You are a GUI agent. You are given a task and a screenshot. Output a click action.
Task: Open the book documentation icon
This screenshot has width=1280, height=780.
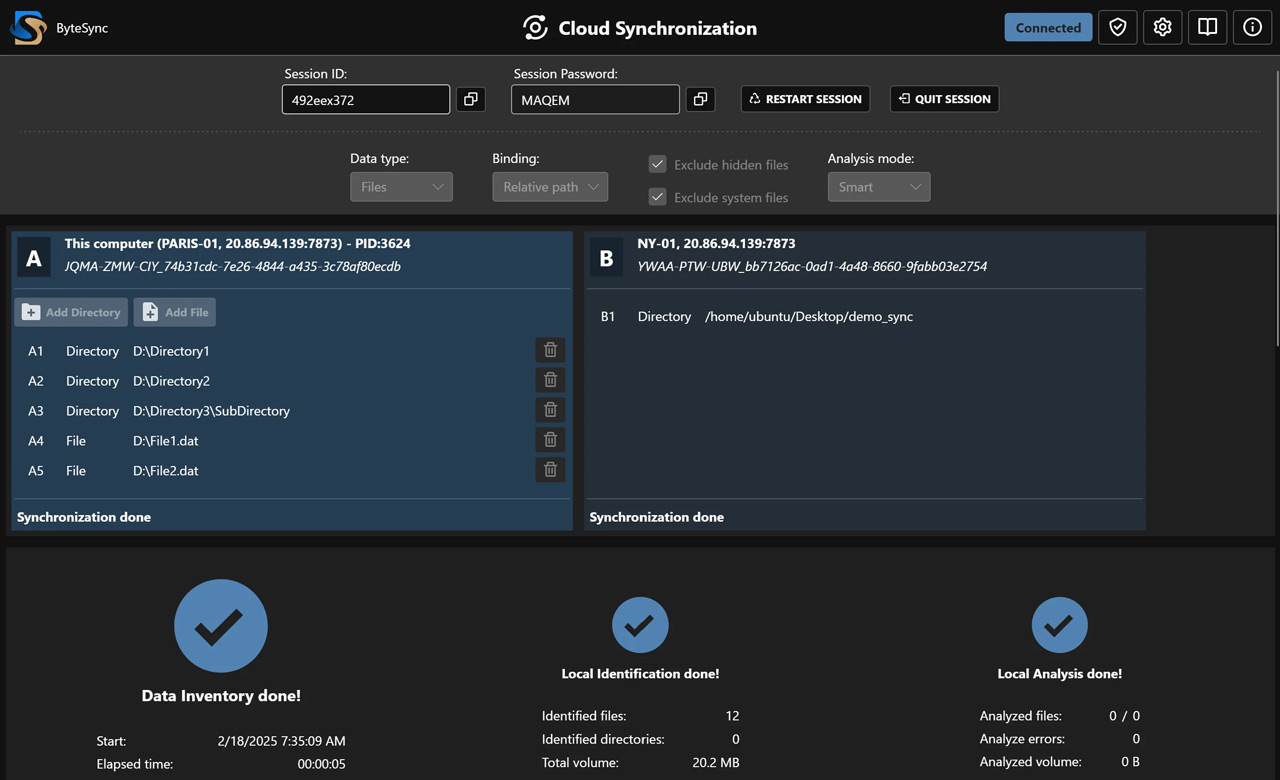click(1208, 28)
